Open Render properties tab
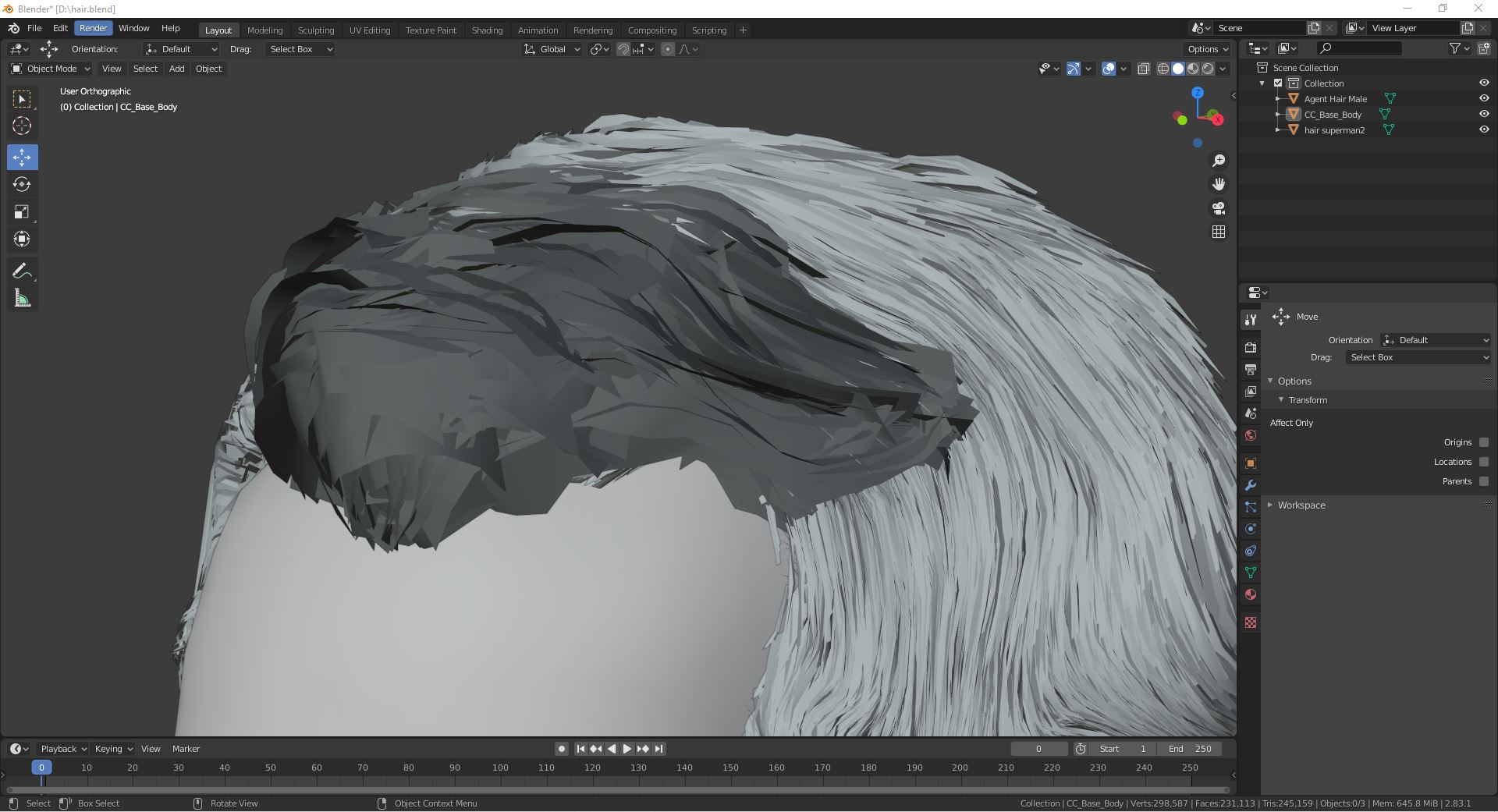Screen dimensions: 1498x812 pyautogui.click(x=1251, y=347)
